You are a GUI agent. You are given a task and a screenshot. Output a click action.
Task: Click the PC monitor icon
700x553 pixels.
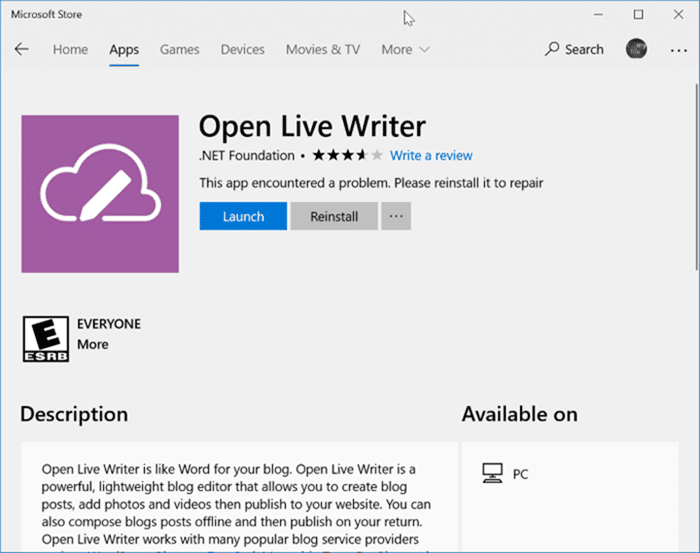(492, 473)
